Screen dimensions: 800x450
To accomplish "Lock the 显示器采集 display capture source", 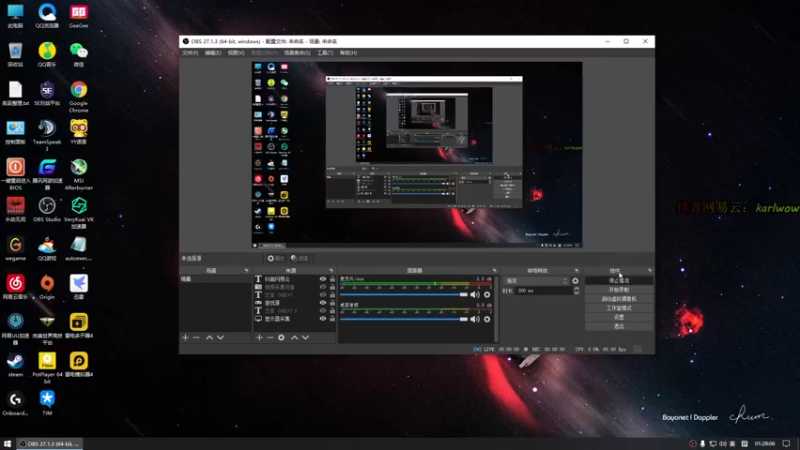I will (x=332, y=318).
